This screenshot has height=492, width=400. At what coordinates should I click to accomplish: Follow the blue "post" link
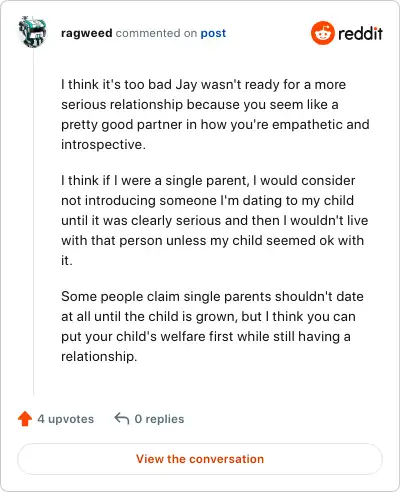[213, 33]
